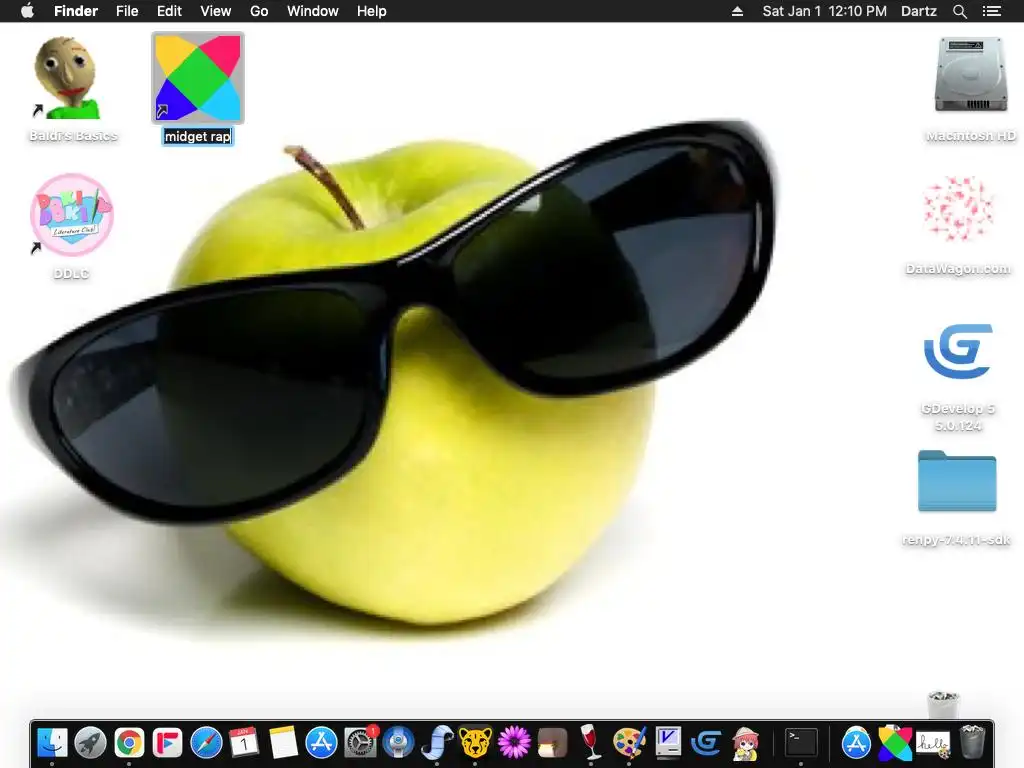
Task: Launch Launchpad rocket icon in dock
Action: tap(90, 743)
